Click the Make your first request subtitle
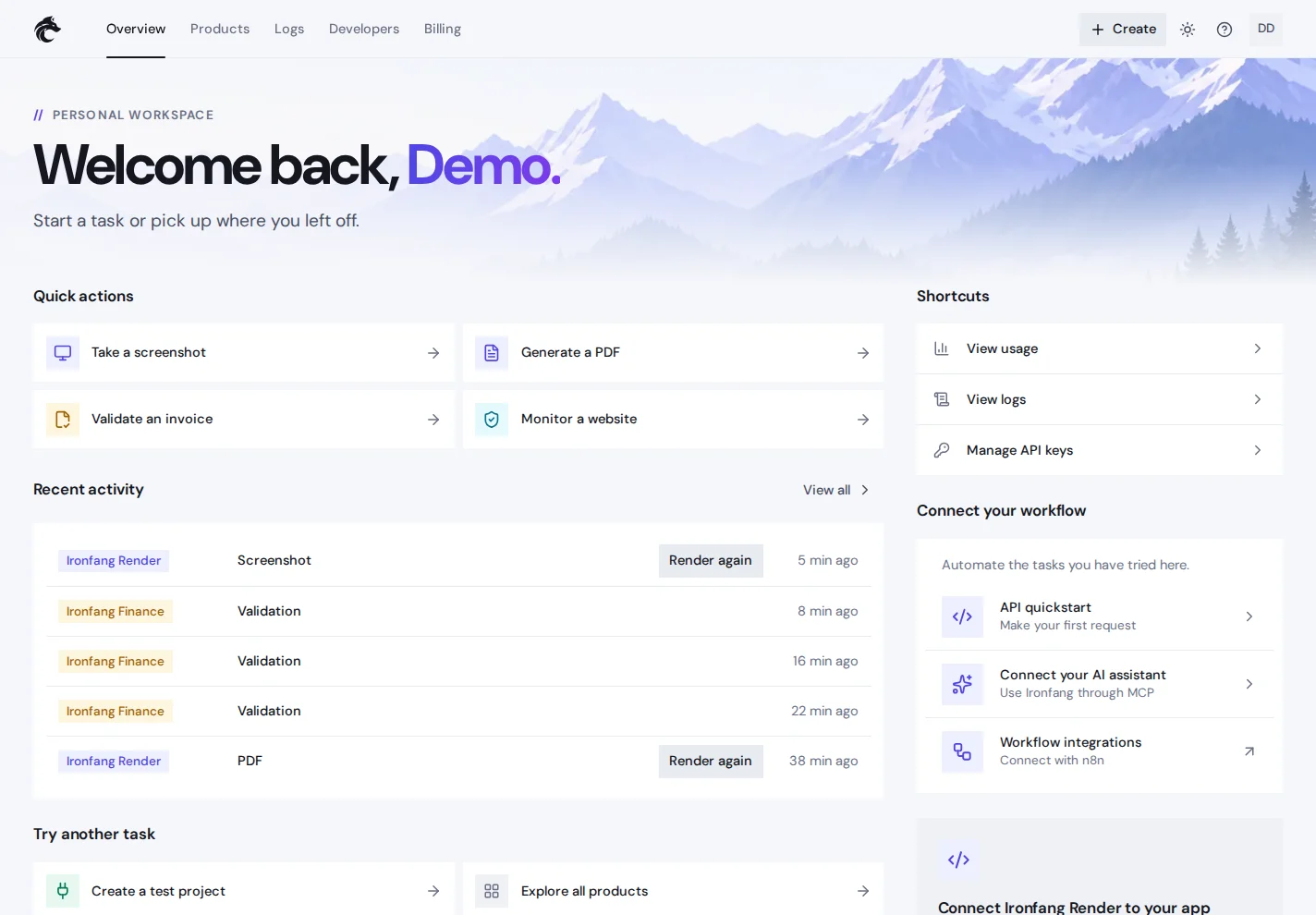 [x=1068, y=626]
